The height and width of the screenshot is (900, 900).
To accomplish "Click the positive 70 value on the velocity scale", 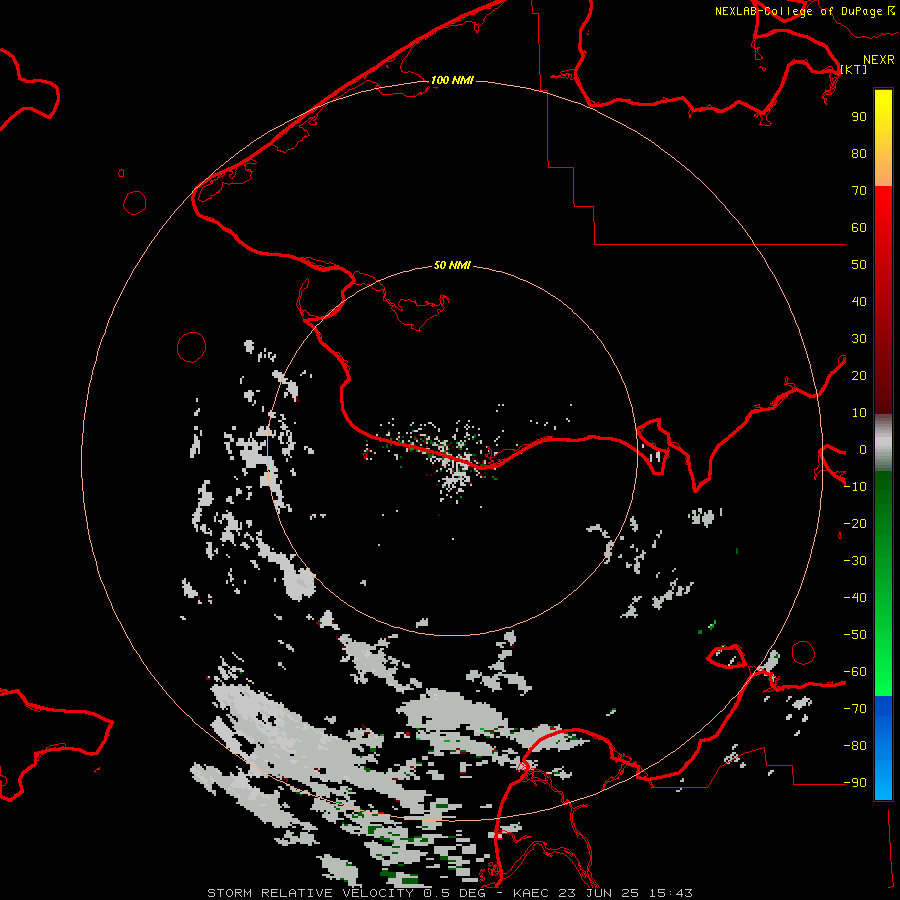I will point(859,191).
